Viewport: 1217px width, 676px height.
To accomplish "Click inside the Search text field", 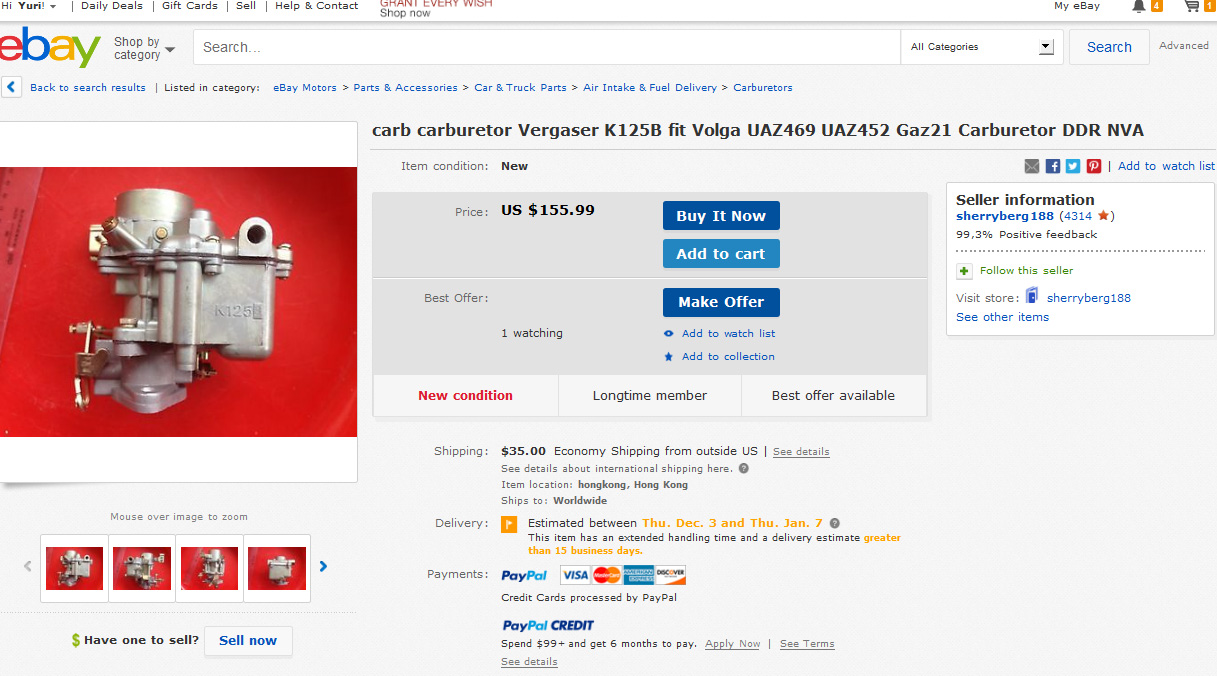I will coord(547,47).
